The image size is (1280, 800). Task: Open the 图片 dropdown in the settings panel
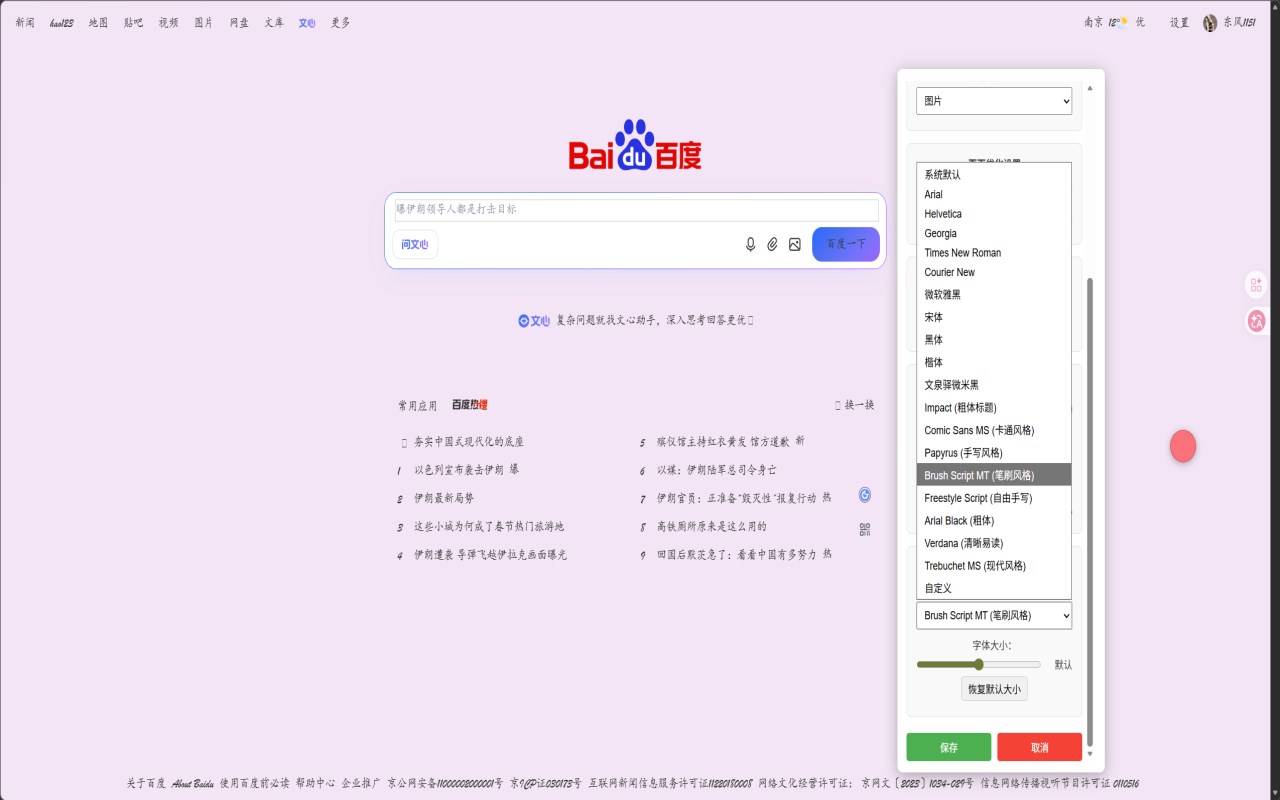994,101
